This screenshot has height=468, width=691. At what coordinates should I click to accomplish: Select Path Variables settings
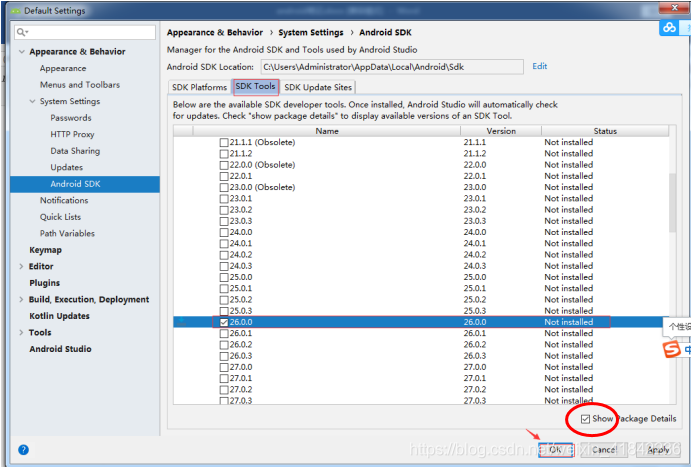(67, 234)
